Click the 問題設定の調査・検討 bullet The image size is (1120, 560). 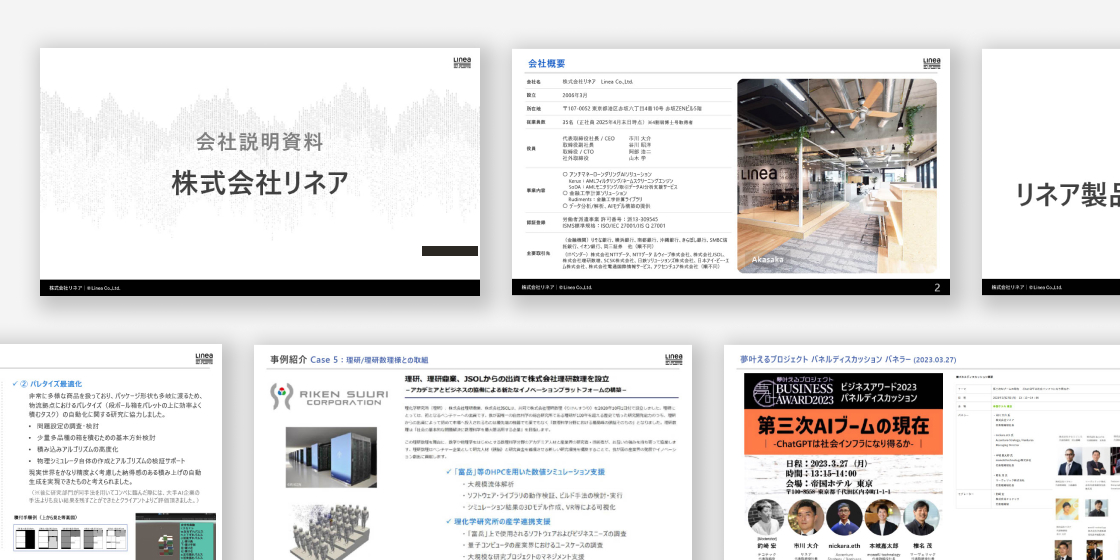coord(70,426)
